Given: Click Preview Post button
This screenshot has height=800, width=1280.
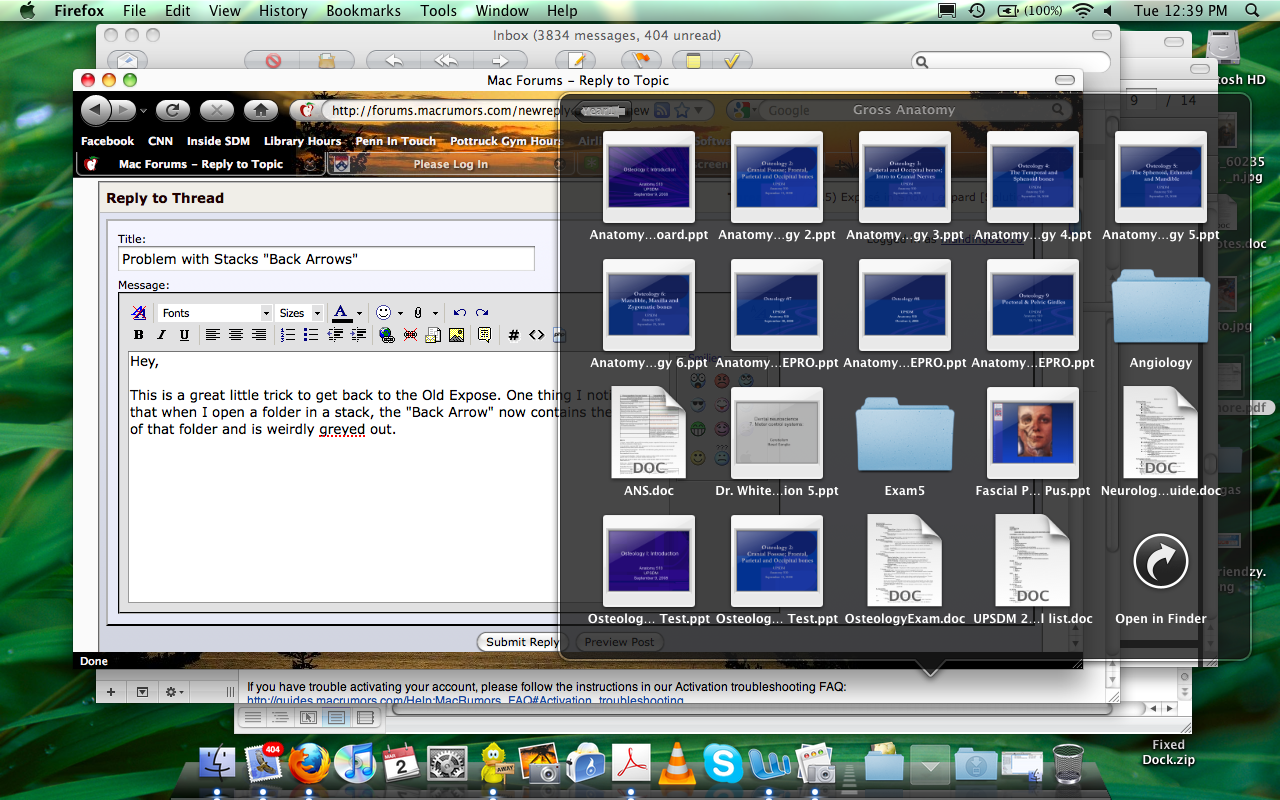Looking at the screenshot, I should click(x=619, y=642).
